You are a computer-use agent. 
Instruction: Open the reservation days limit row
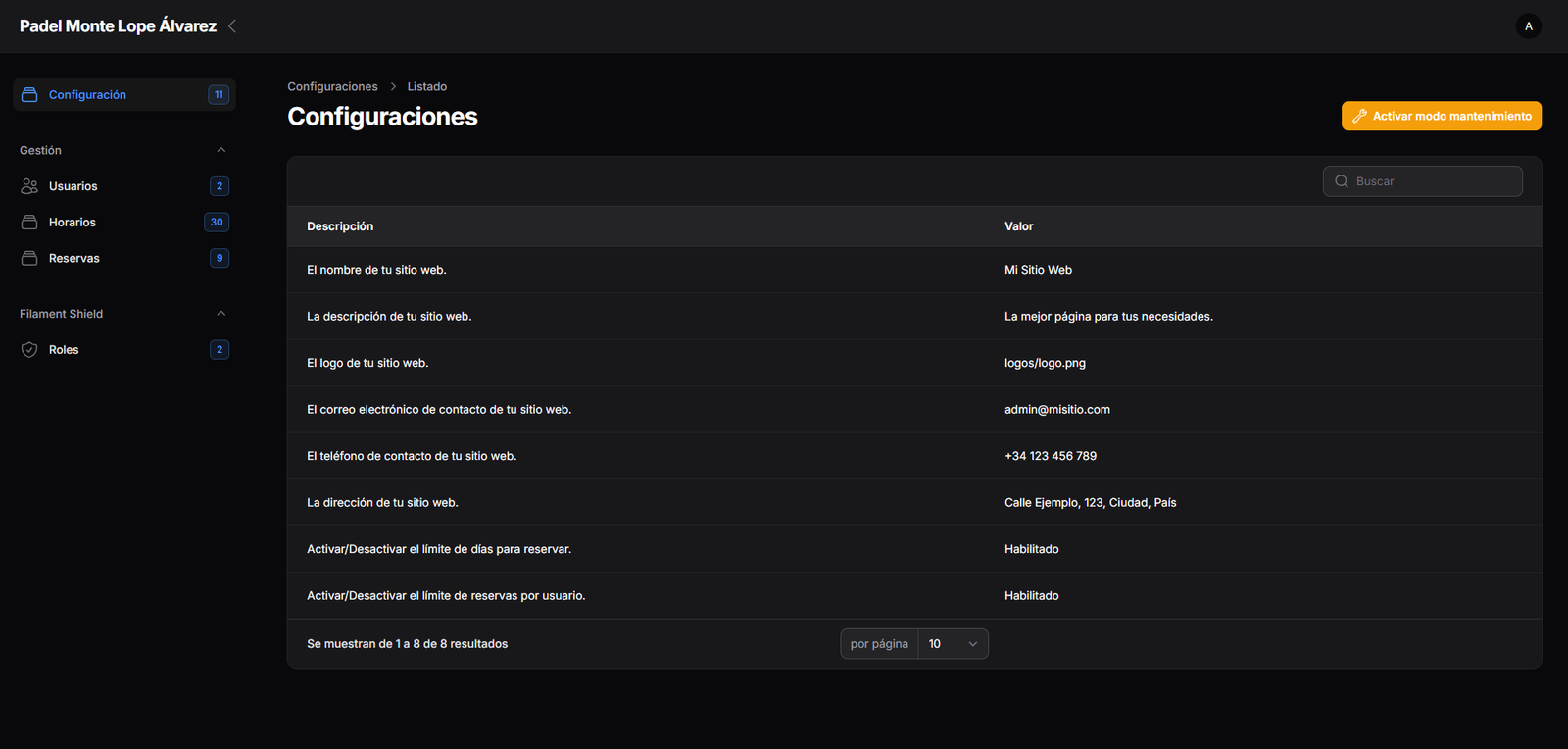point(439,549)
